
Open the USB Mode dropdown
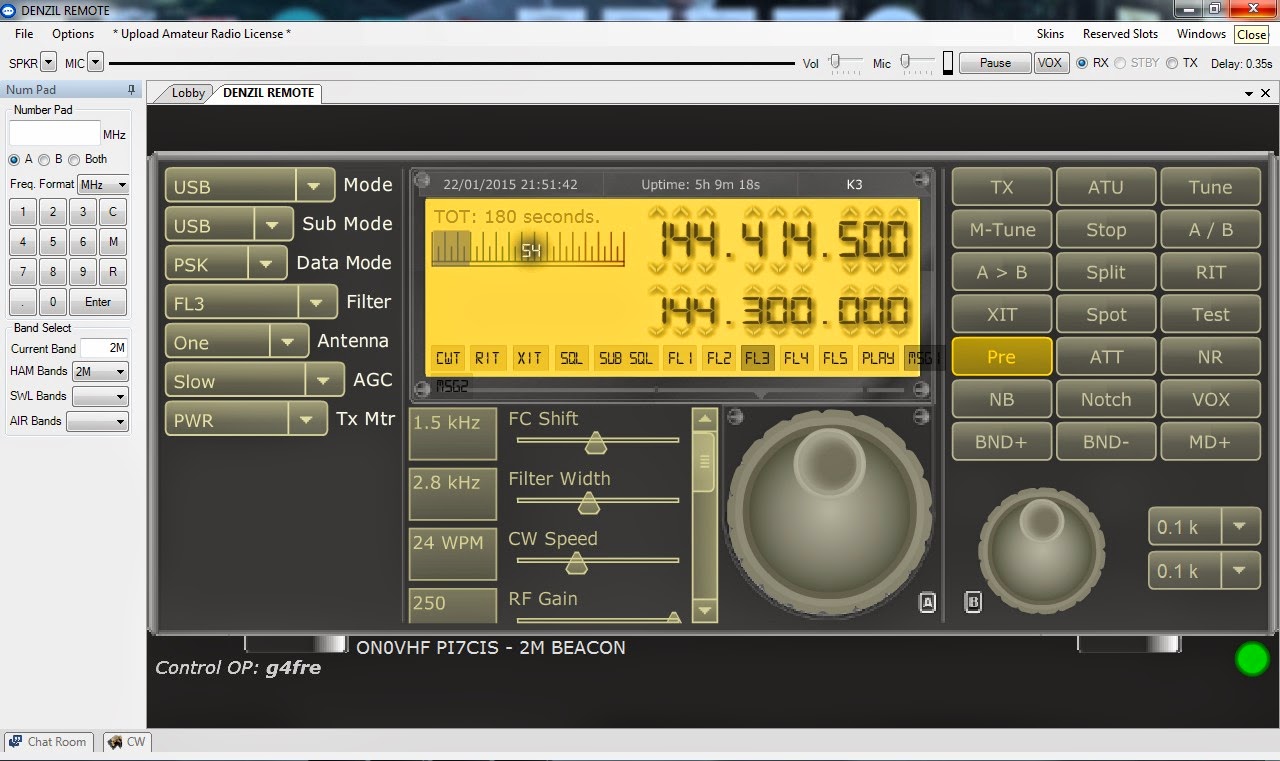coord(313,184)
